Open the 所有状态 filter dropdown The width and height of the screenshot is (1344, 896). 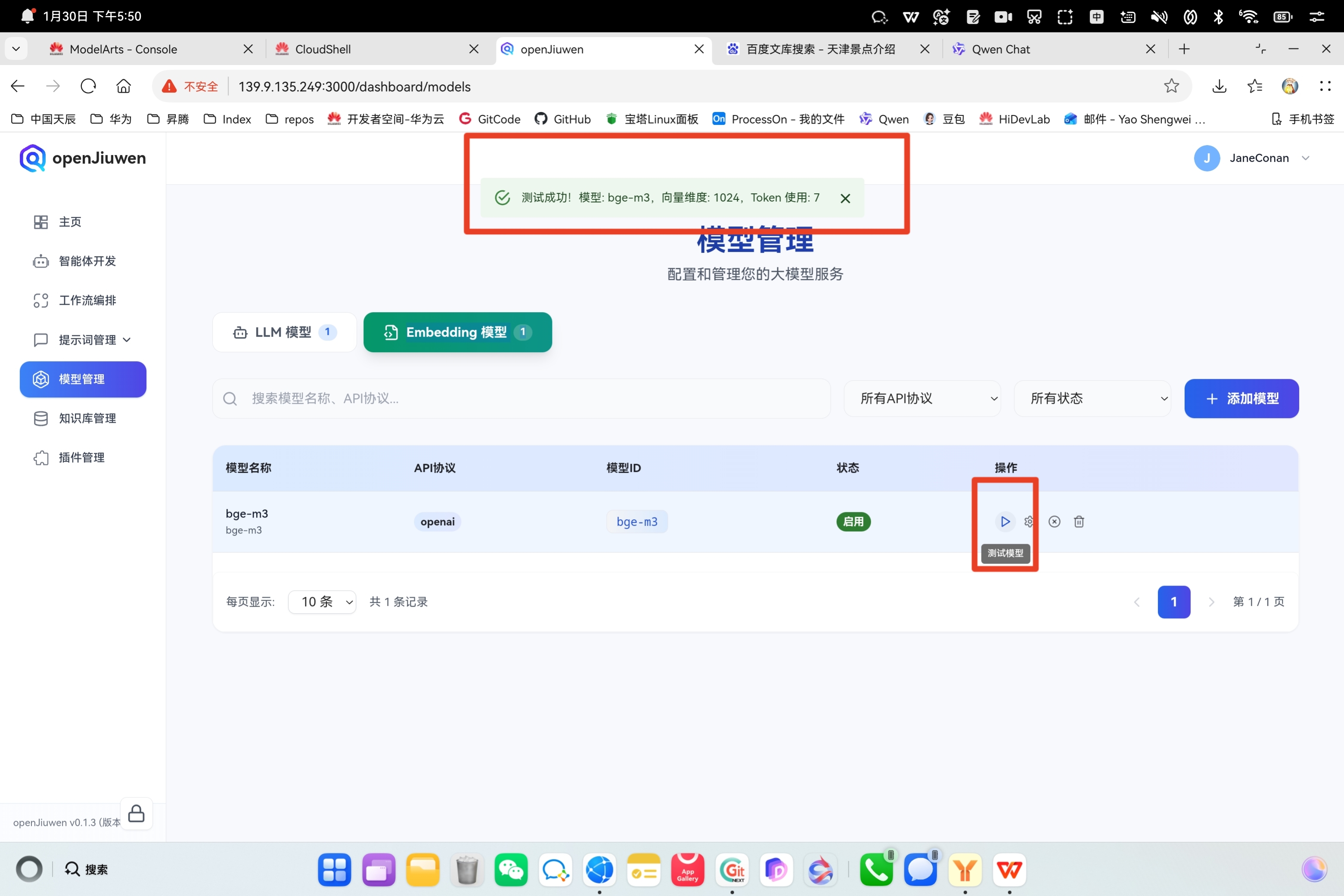[1092, 398]
